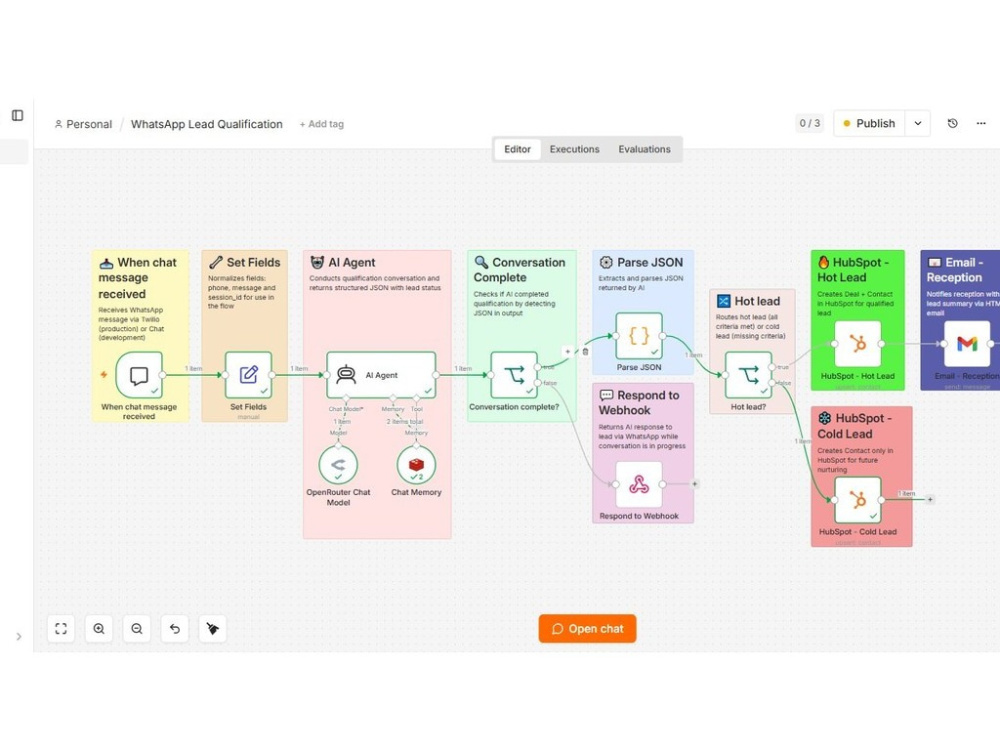Click the Tool connector under AI Agent
This screenshot has height=750, width=1000.
point(416,399)
